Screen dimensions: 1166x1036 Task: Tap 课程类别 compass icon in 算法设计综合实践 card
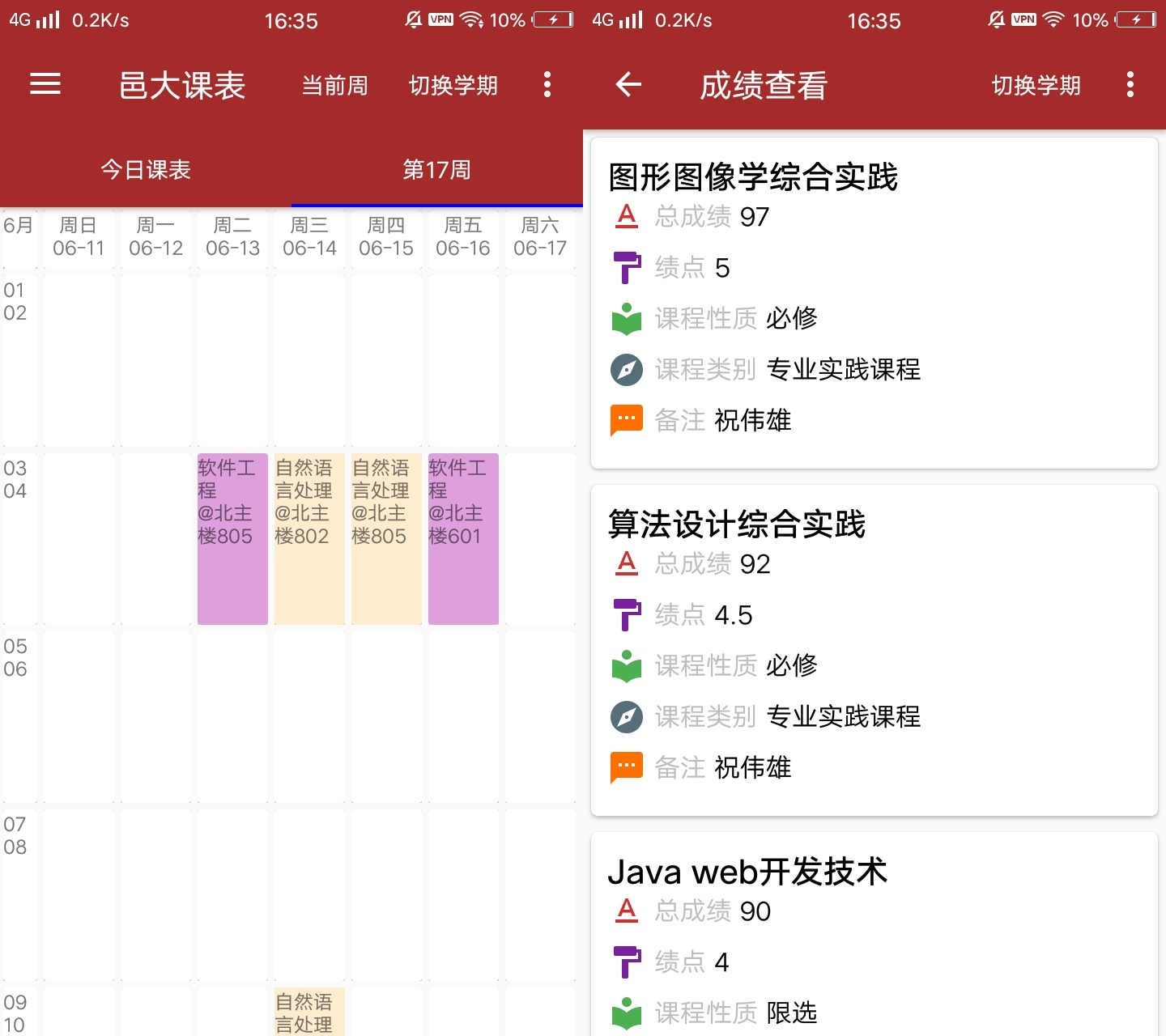627,716
